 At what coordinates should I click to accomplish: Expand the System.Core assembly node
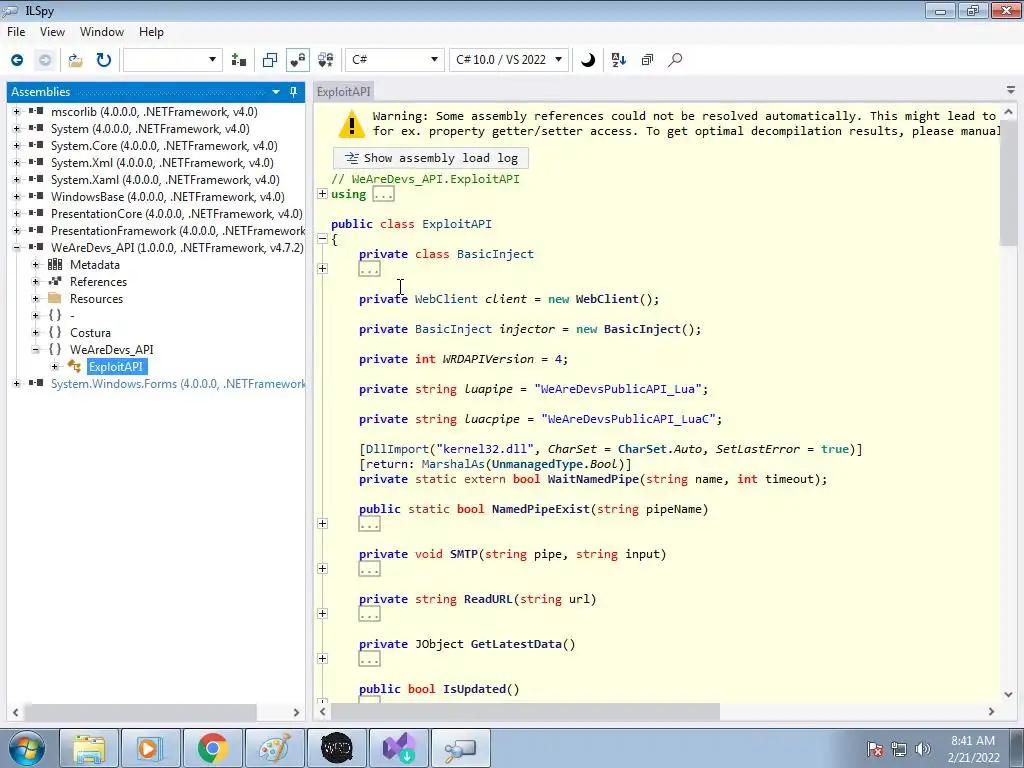[16, 146]
